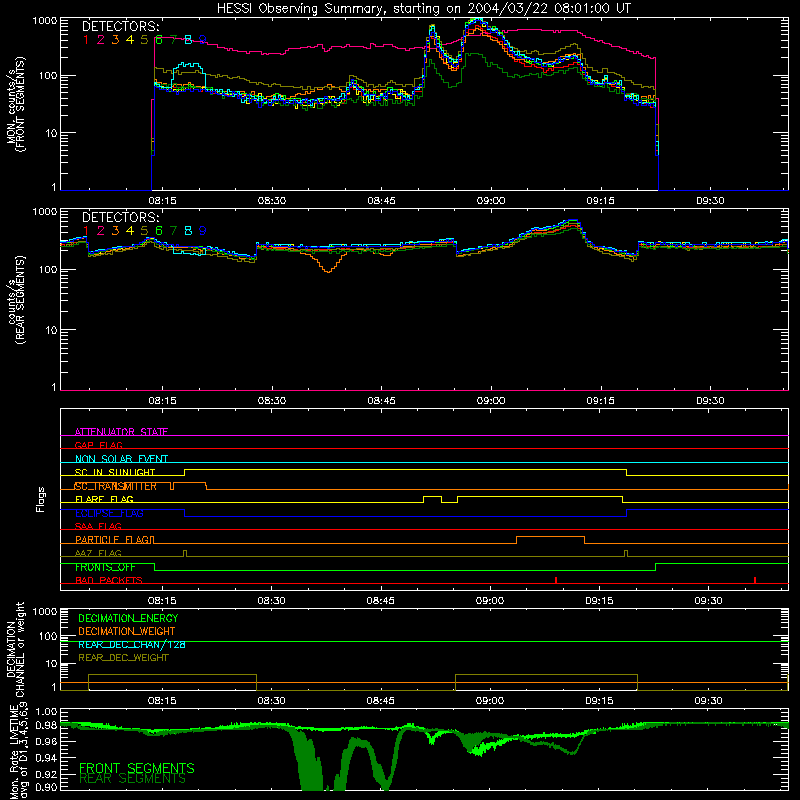The width and height of the screenshot is (800, 800).
Task: Click the PARTICLE_FLAG label
Action: (112, 540)
